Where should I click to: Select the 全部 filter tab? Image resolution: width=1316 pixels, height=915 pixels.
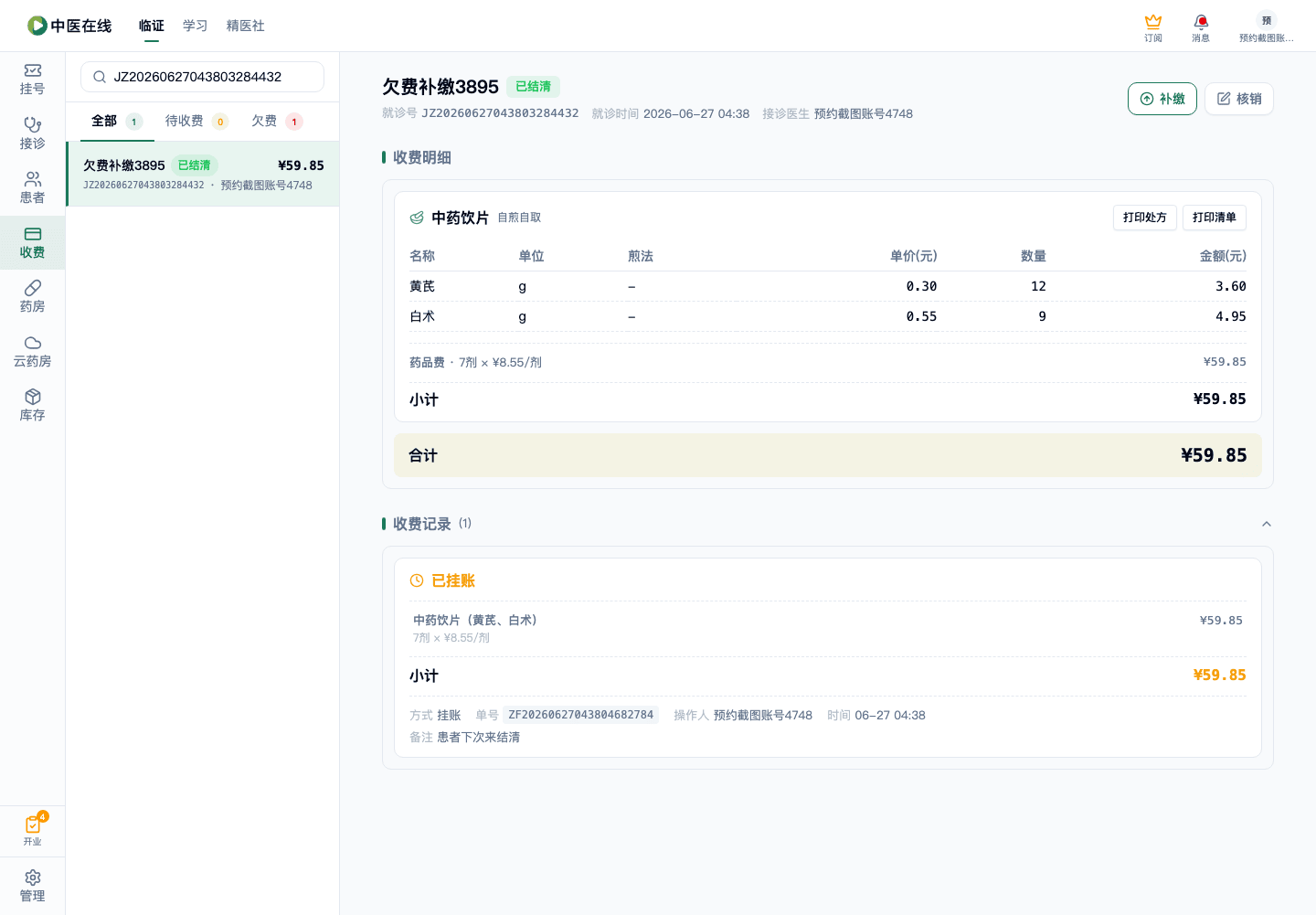[x=117, y=121]
